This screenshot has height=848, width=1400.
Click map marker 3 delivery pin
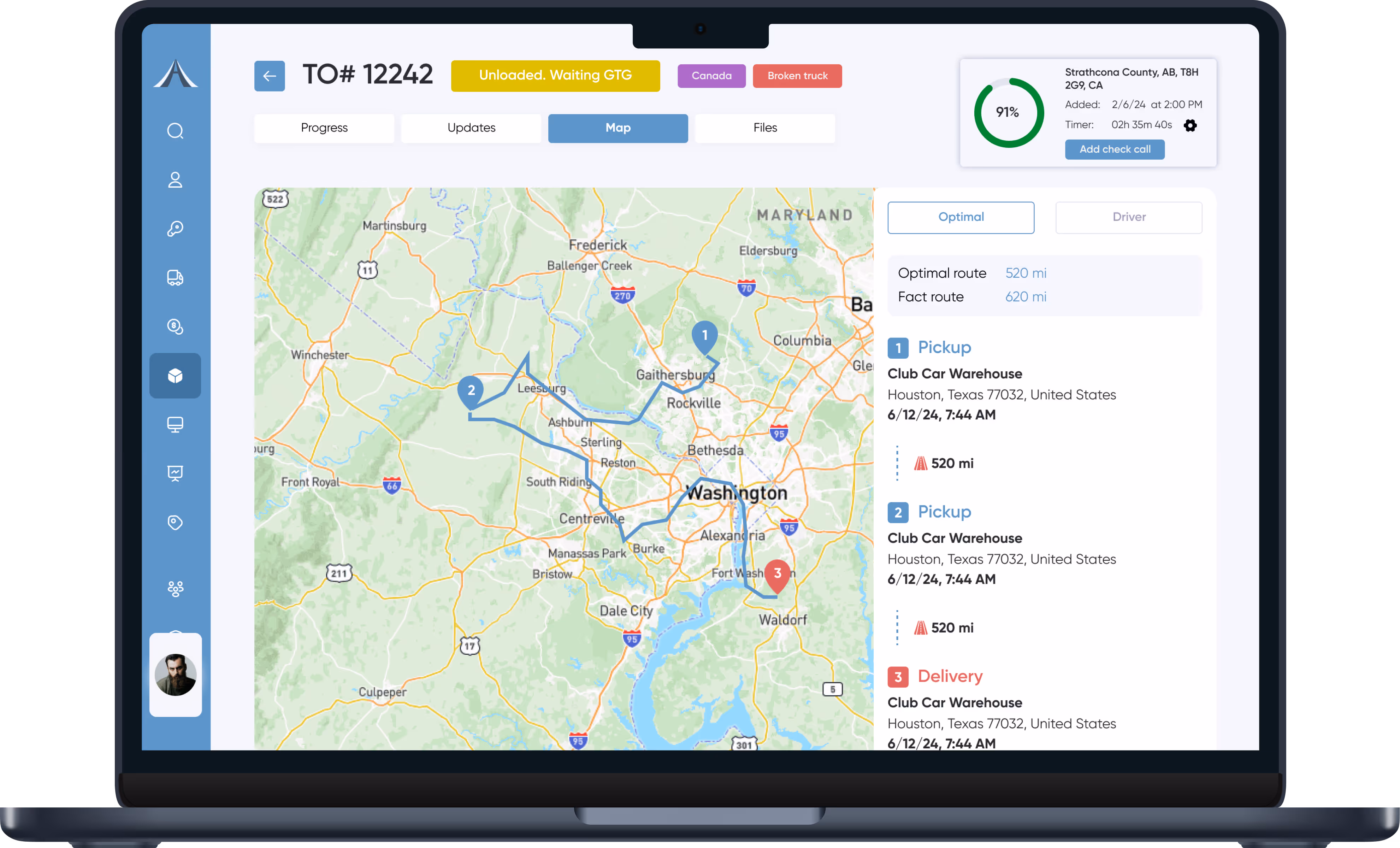(x=777, y=574)
